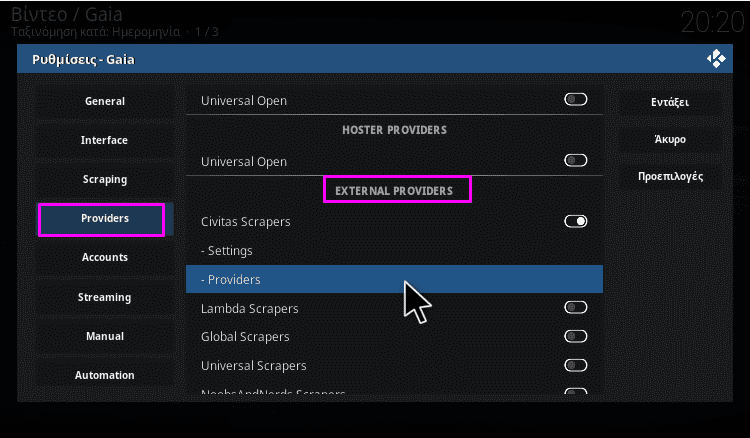Enable the Lambda Scrapers toggle
Image resolution: width=750 pixels, height=438 pixels.
(575, 307)
